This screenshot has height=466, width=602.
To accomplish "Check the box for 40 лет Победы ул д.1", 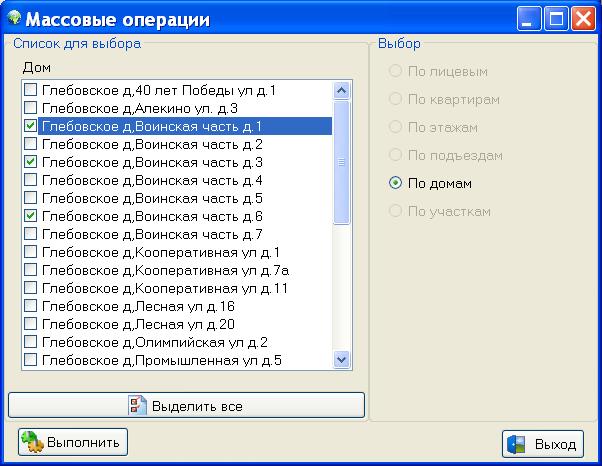I will (30, 90).
